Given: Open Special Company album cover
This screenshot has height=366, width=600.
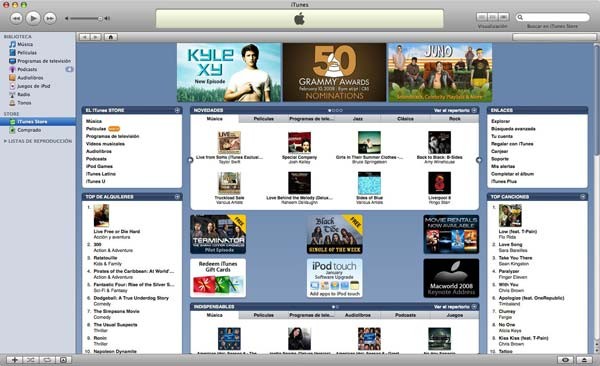Looking at the screenshot, I should [x=299, y=142].
